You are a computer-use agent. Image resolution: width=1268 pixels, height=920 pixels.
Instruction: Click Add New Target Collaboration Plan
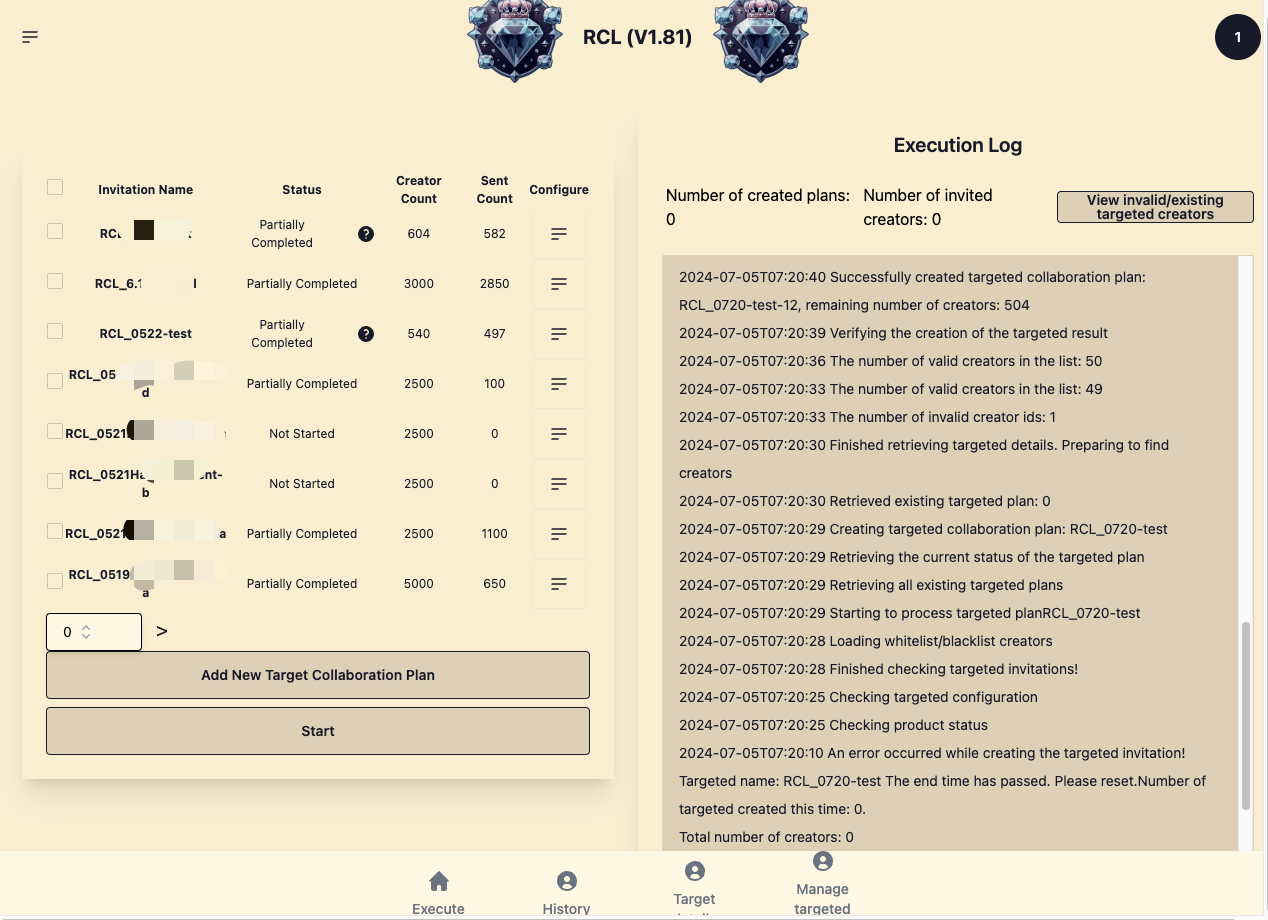[x=318, y=675]
